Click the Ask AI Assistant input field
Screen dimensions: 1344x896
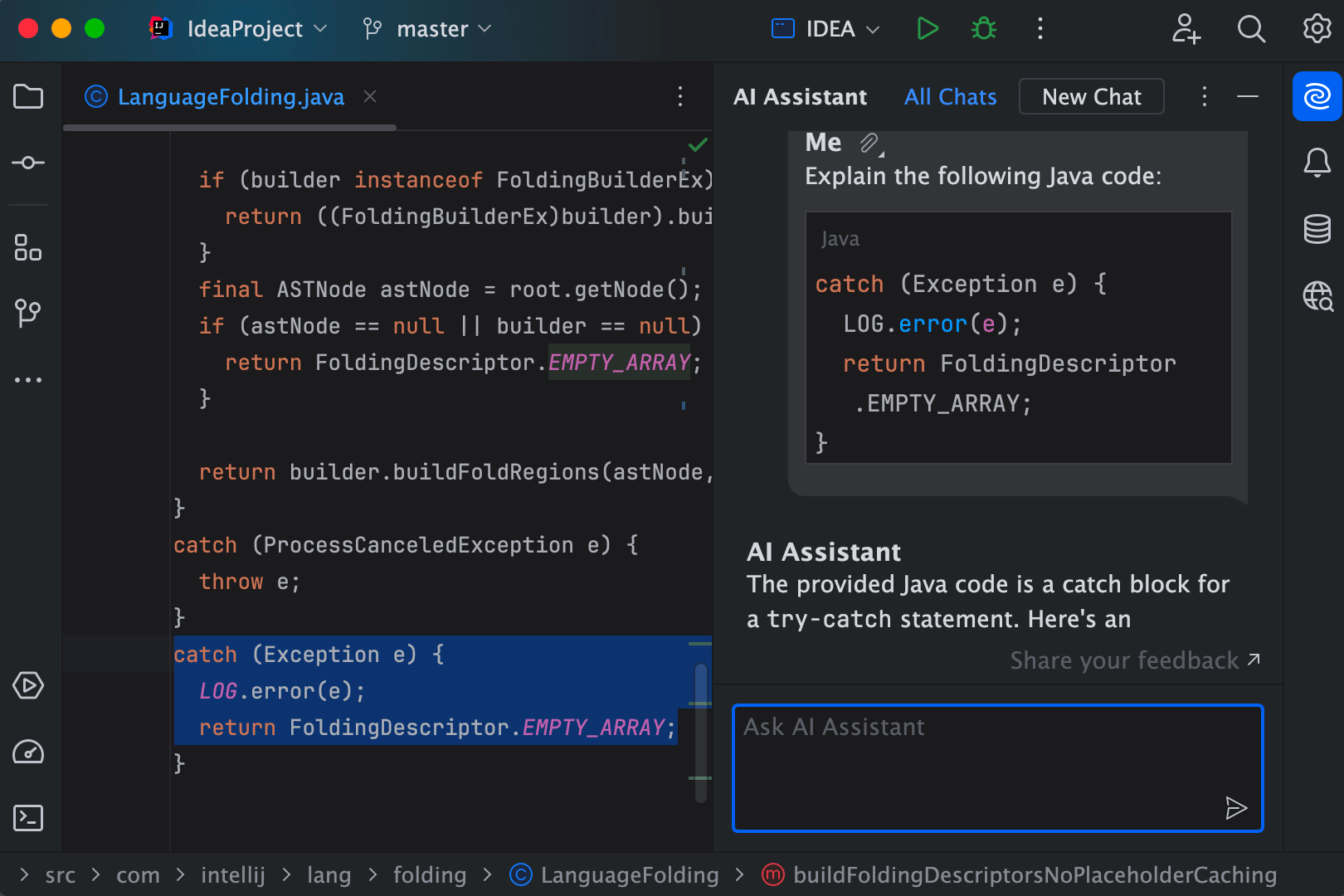[997, 767]
